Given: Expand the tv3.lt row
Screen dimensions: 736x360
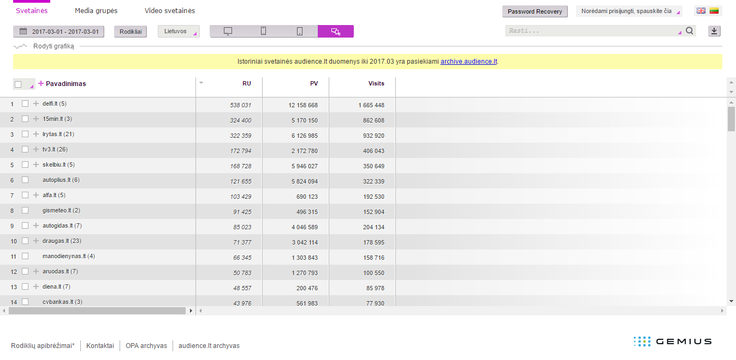Looking at the screenshot, I should (x=36, y=149).
